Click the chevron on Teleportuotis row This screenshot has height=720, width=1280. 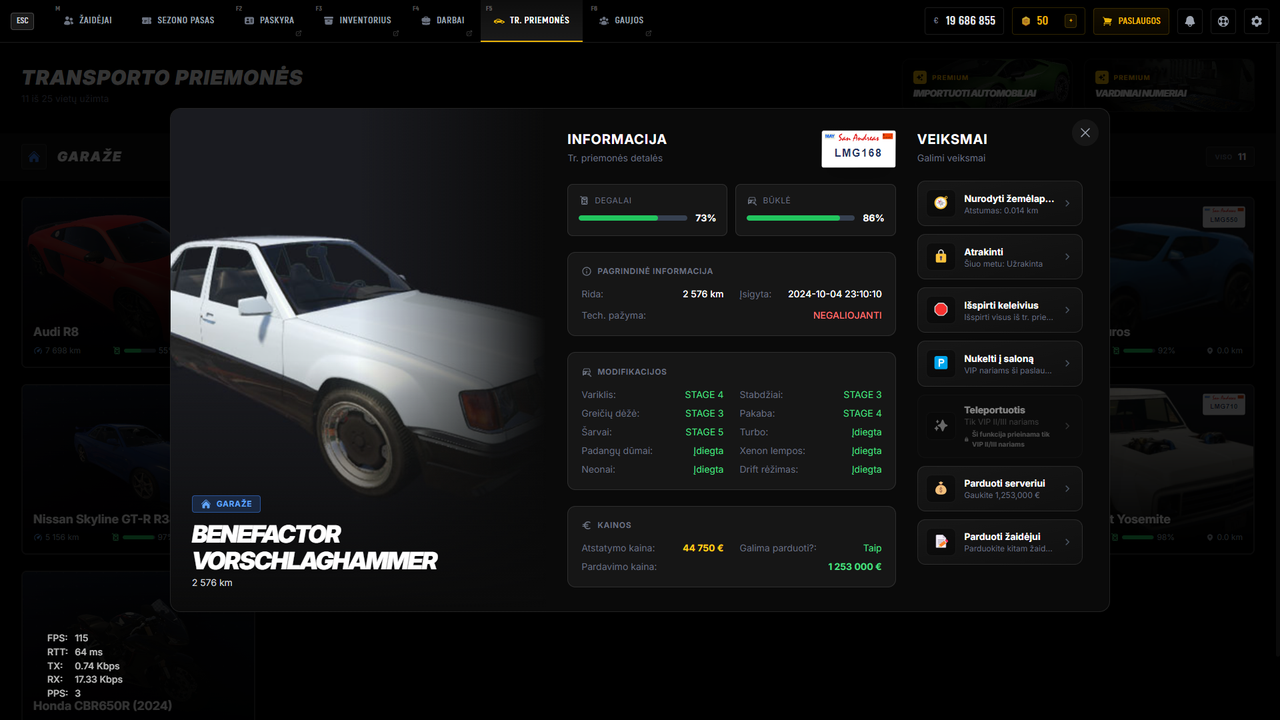pyautogui.click(x=1067, y=426)
